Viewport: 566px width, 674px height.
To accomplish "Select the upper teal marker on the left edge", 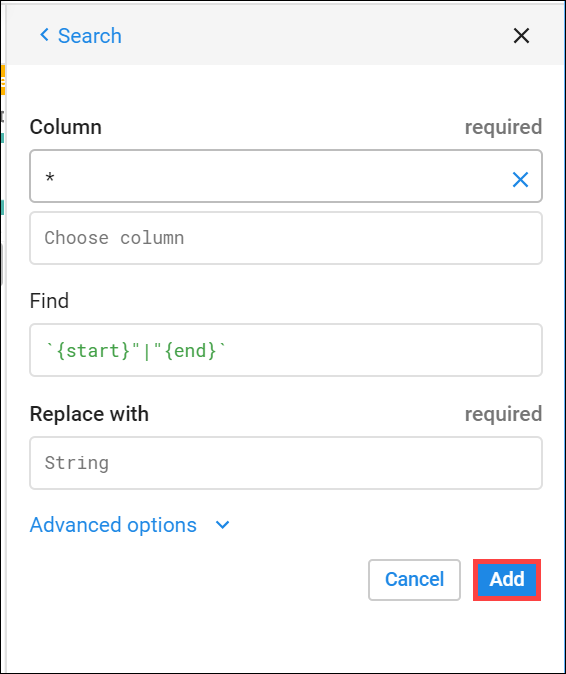I will [x=2, y=138].
